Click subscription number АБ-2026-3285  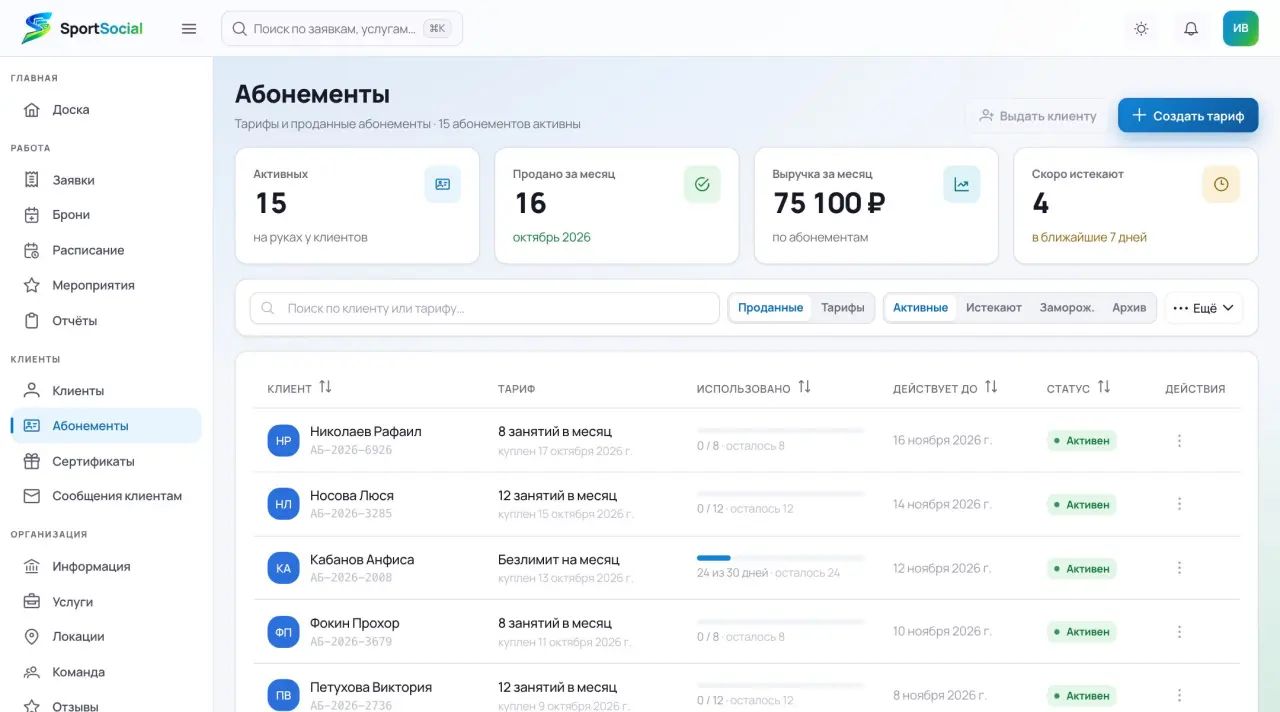(x=351, y=514)
